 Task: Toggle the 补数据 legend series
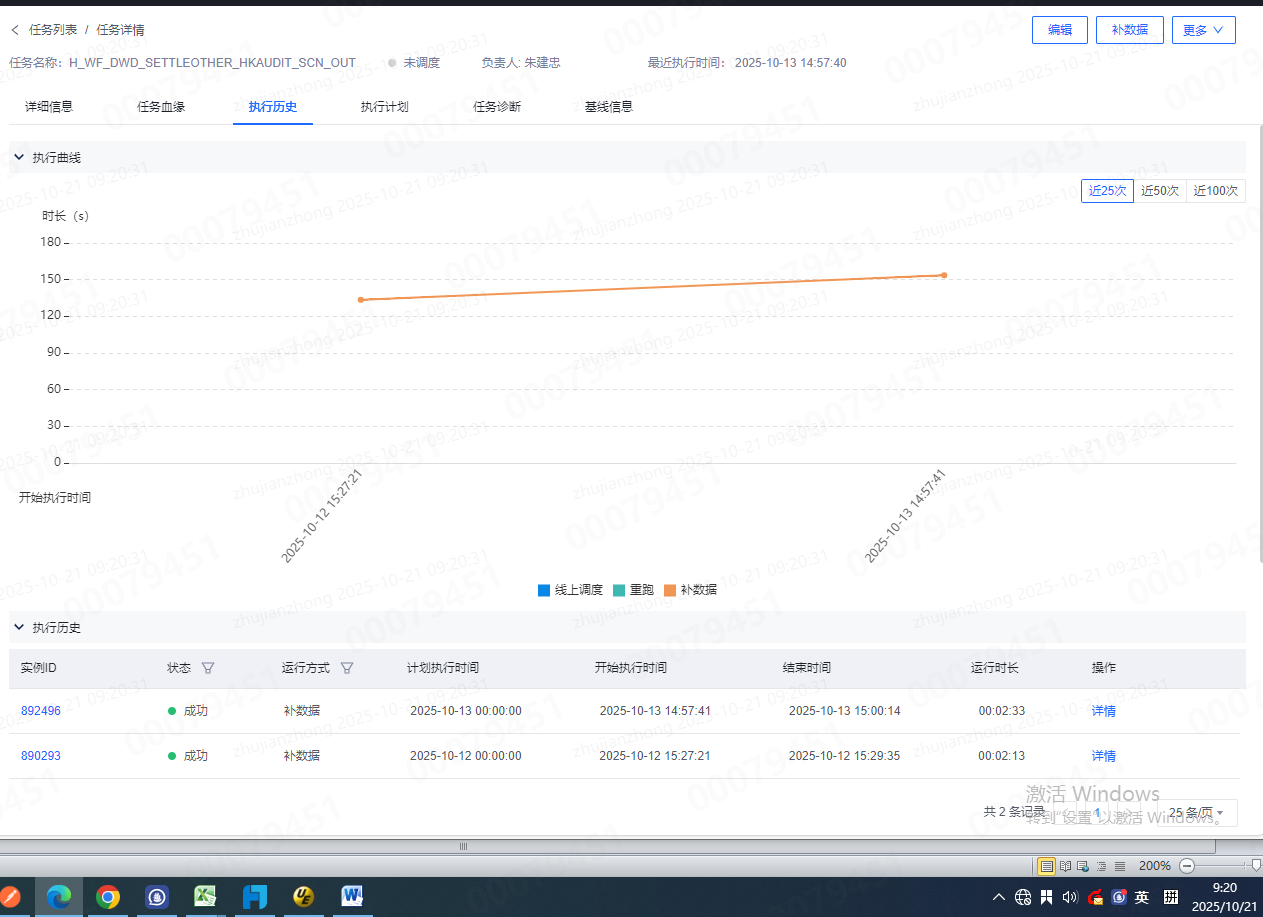click(690, 590)
